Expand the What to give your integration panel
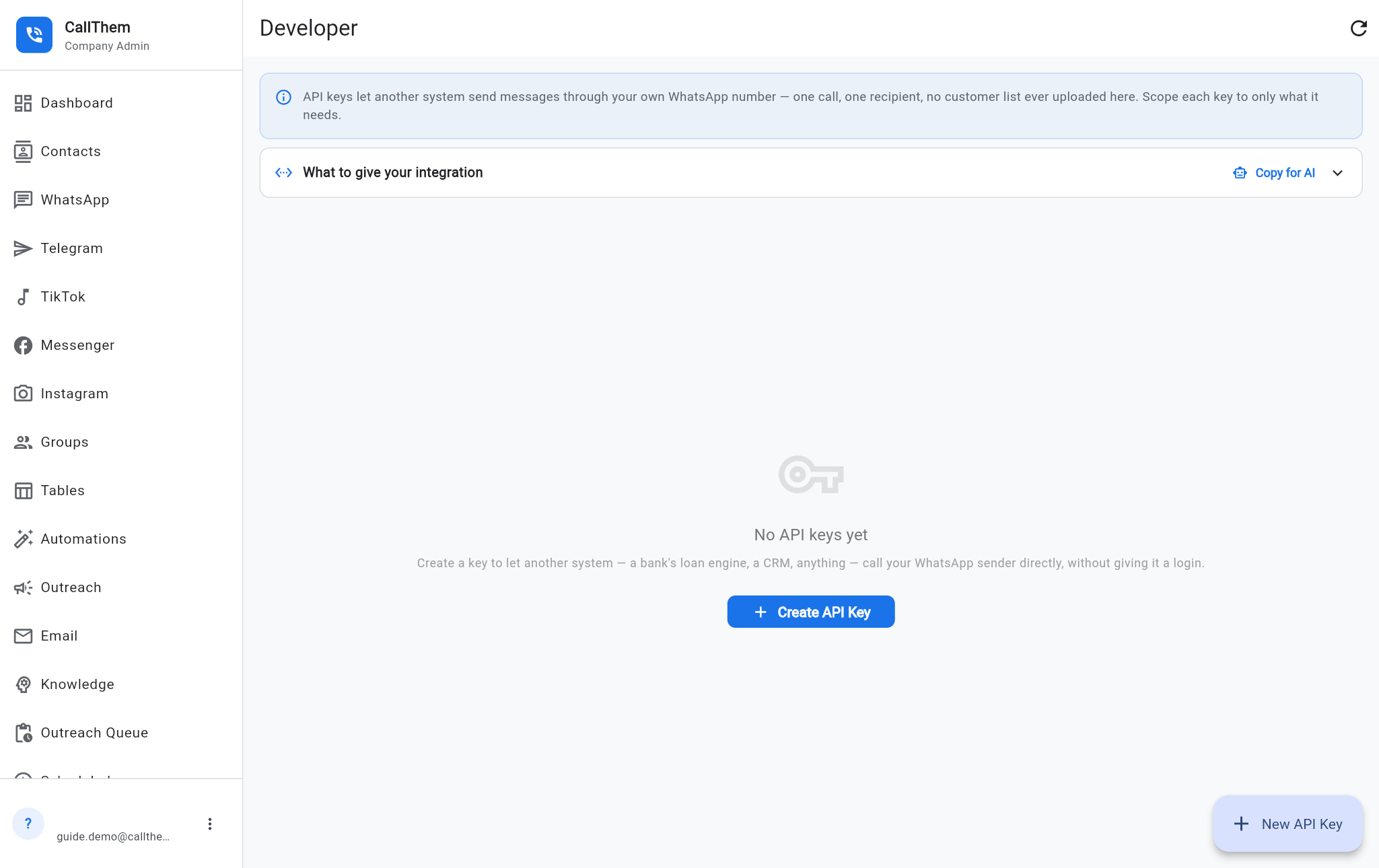 click(1337, 173)
